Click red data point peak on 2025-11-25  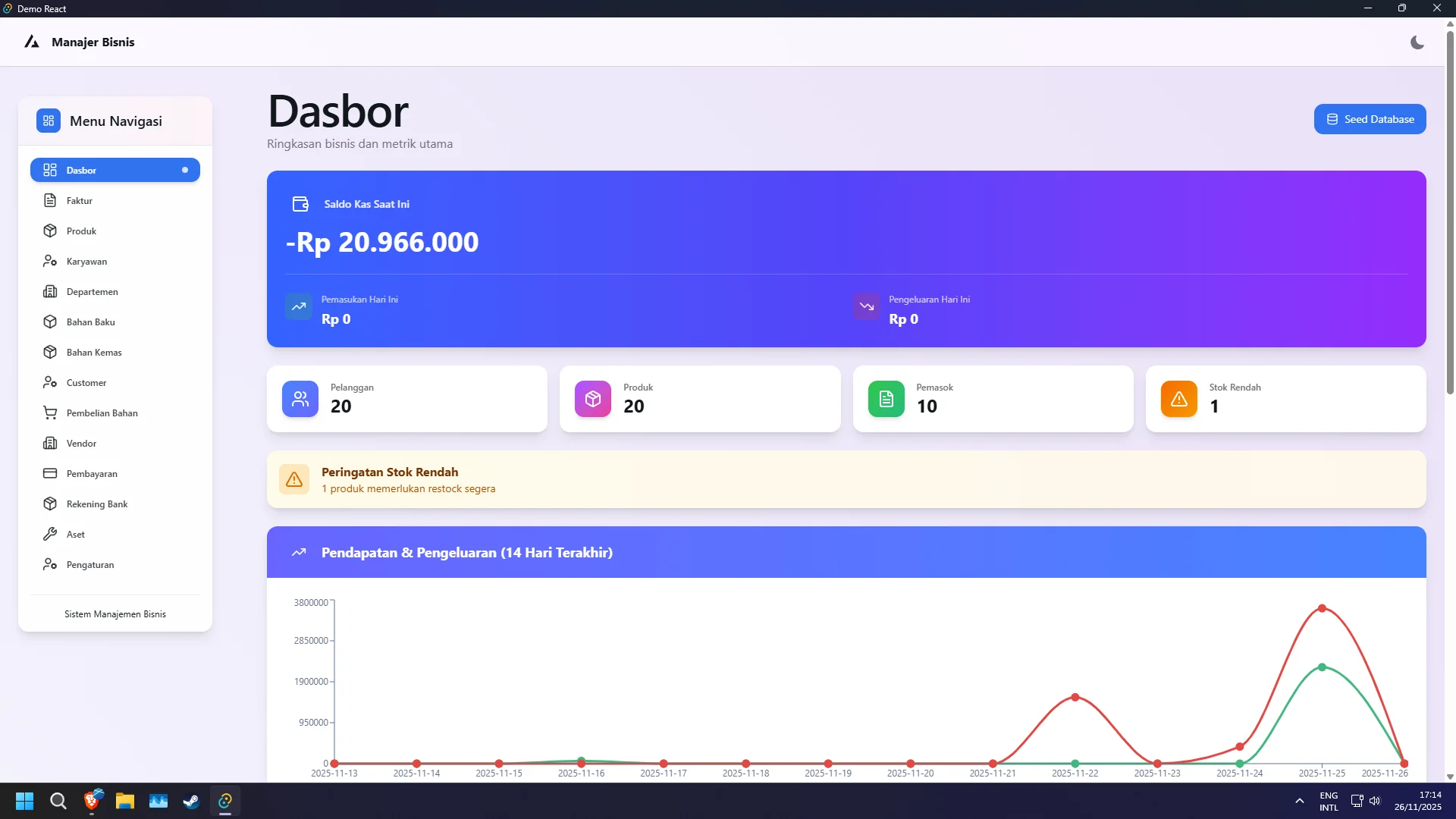point(1322,608)
